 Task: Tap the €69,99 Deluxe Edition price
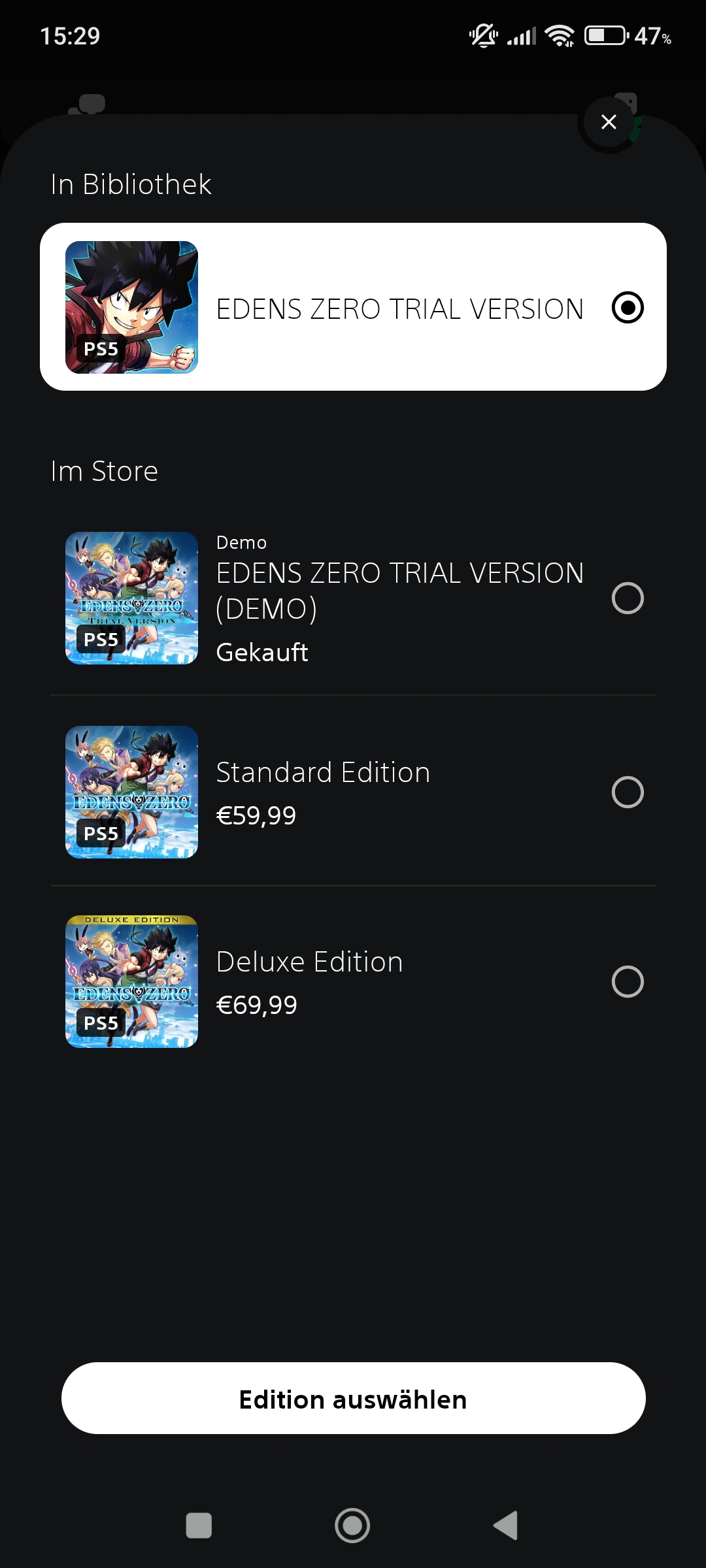[257, 1005]
